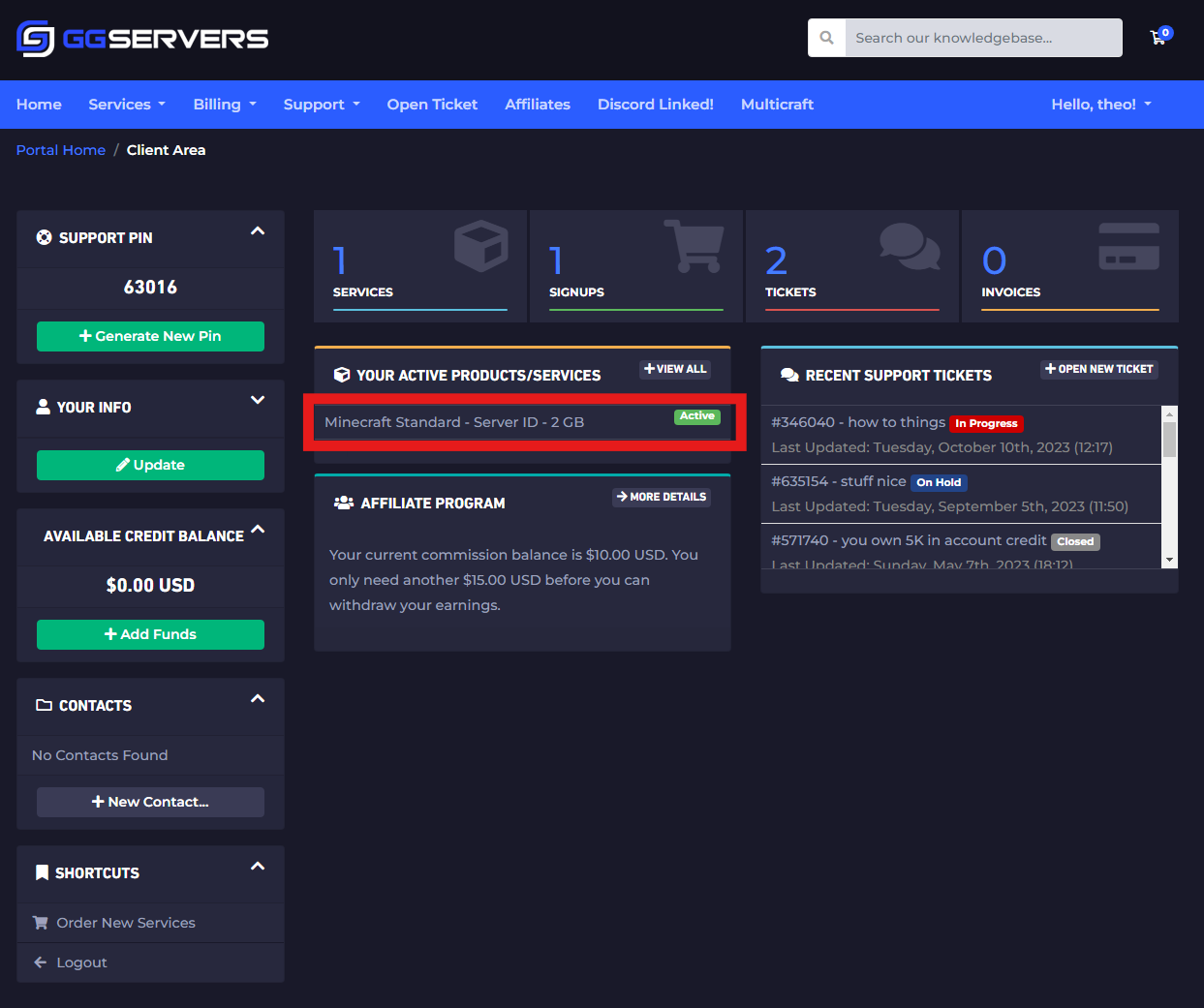Screen dimensions: 1204x1008
Task: Collapse the Support Pin panel chevron
Action: 258,230
